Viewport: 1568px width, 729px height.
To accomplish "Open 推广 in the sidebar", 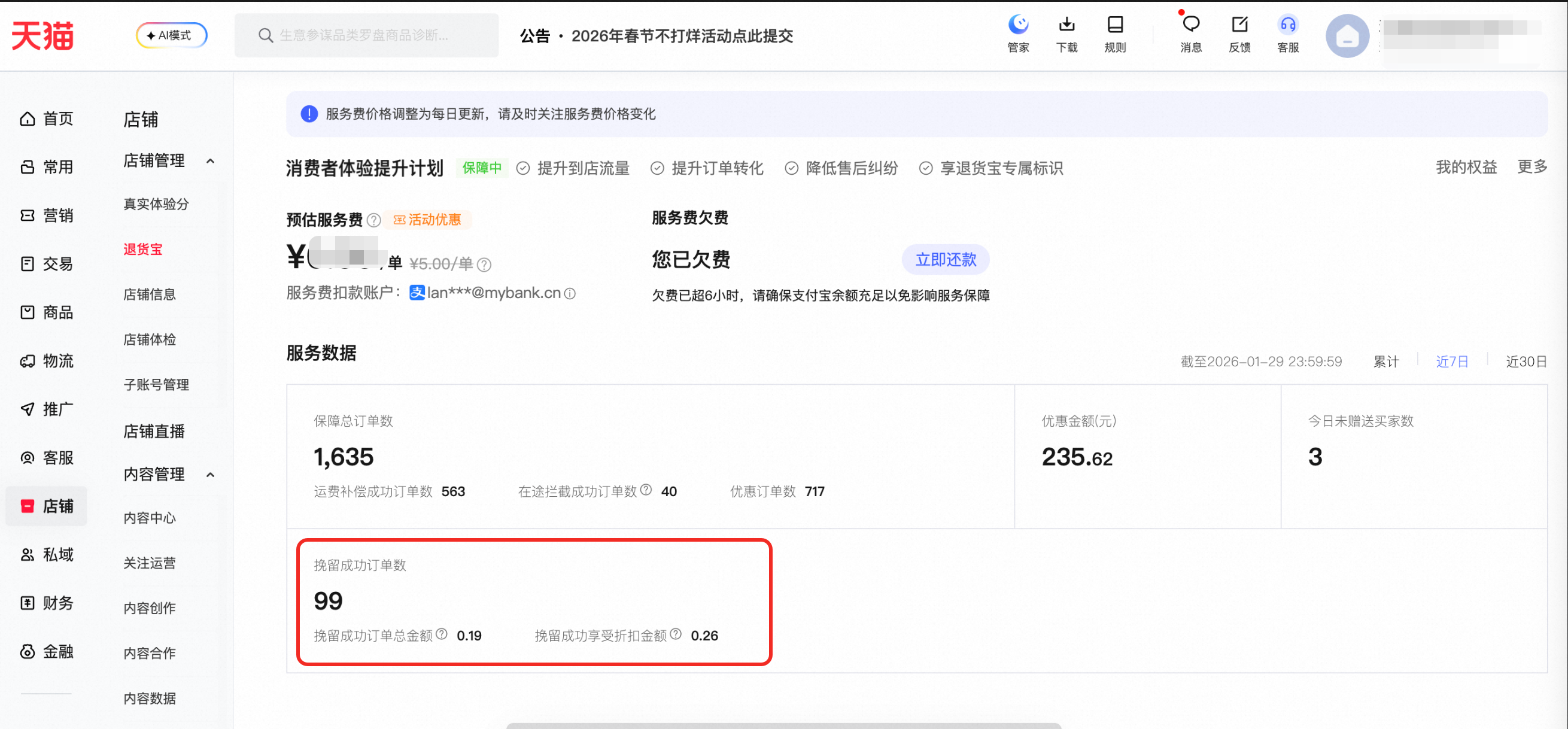I will (47, 409).
